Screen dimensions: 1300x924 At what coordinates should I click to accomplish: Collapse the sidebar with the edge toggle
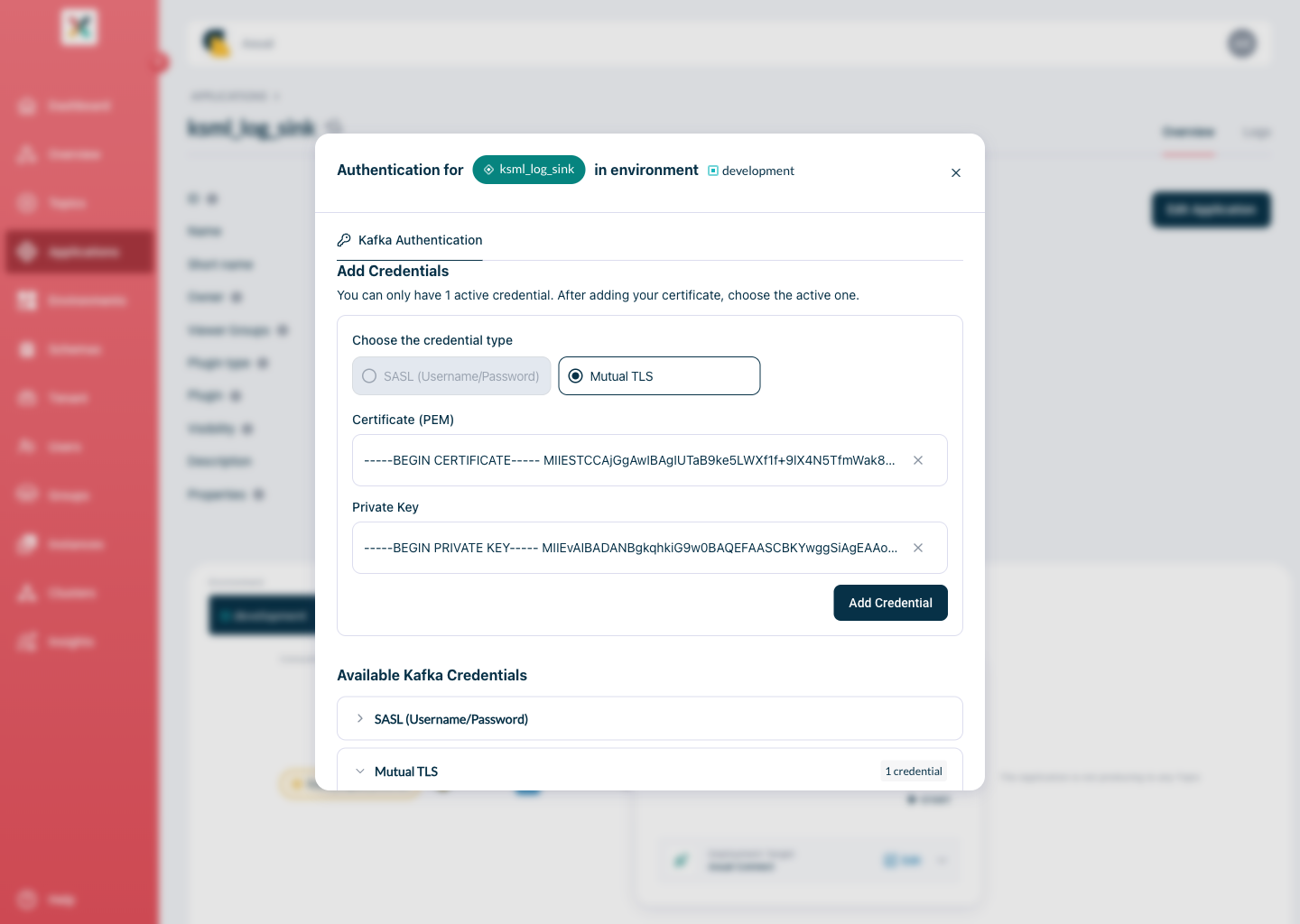pyautogui.click(x=160, y=61)
